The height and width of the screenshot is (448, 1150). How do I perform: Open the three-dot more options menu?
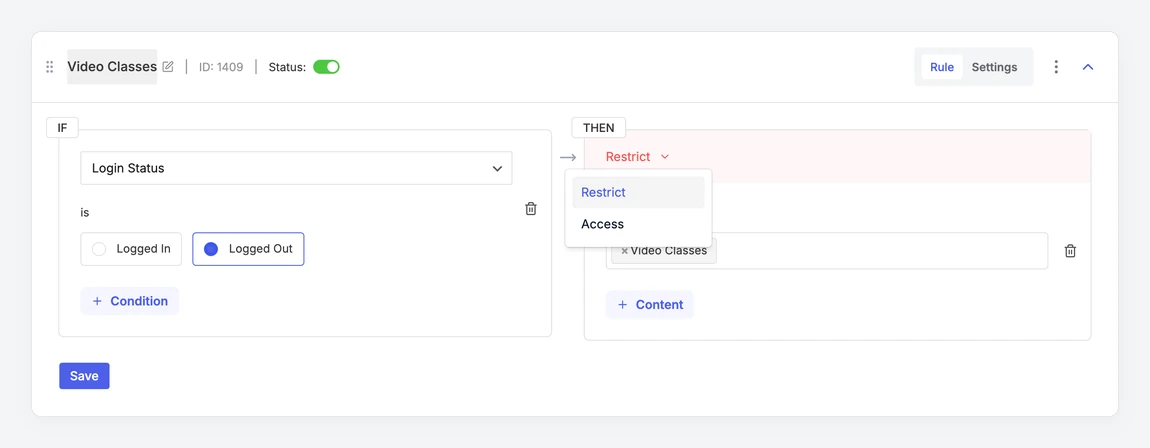pyautogui.click(x=1056, y=67)
